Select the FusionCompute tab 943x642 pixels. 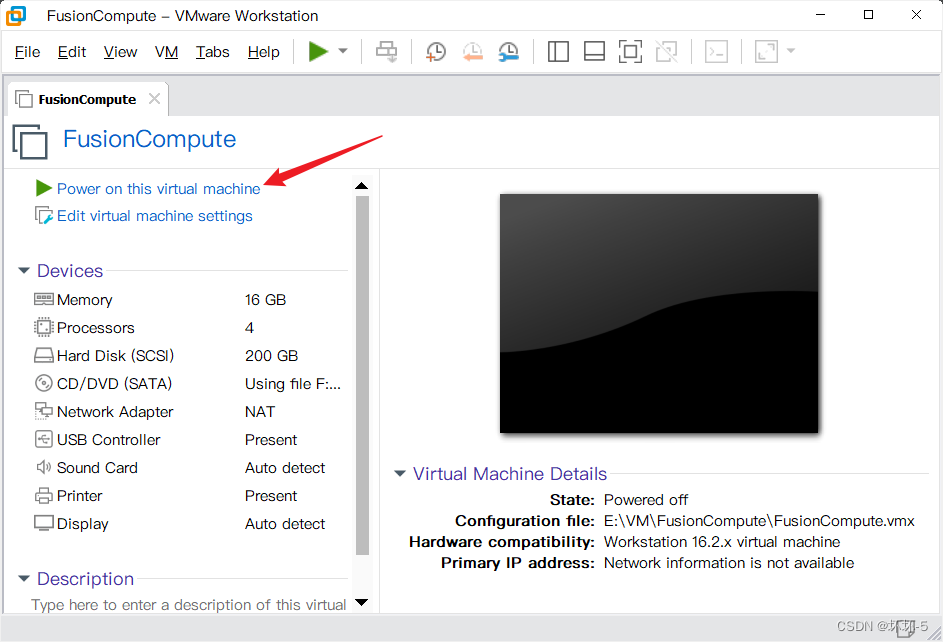coord(87,99)
